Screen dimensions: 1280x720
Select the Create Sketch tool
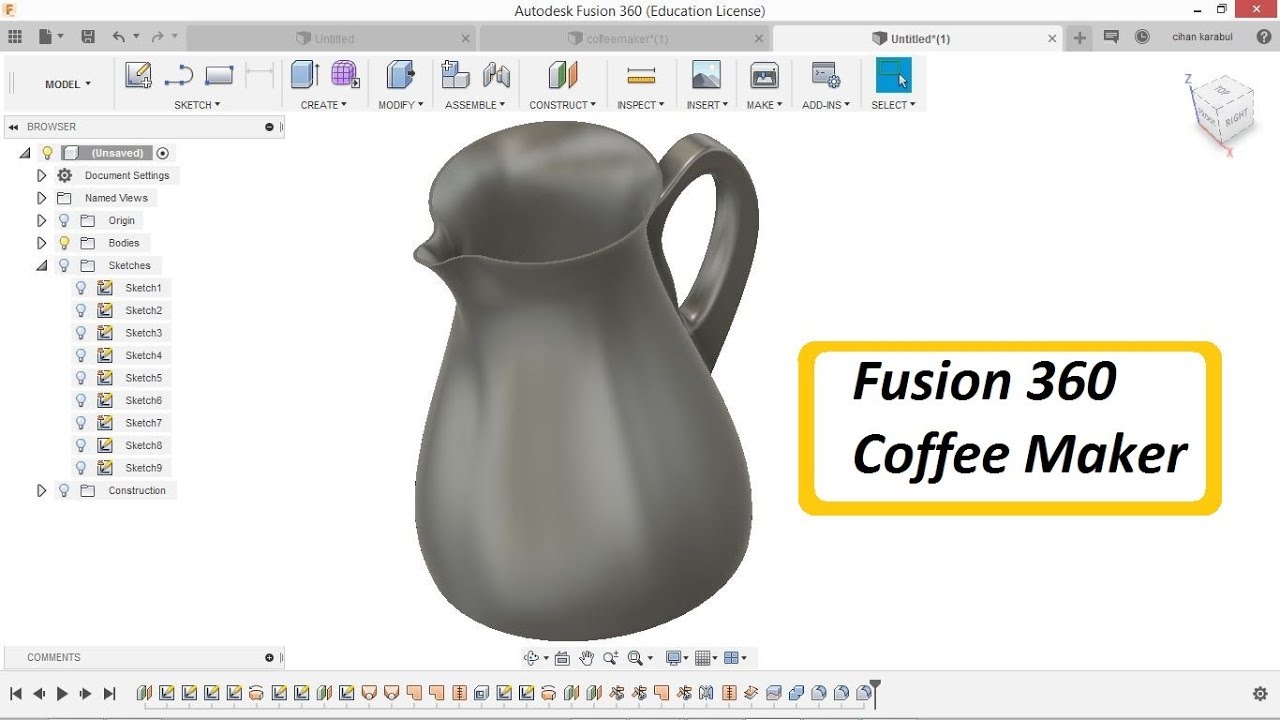(138, 75)
